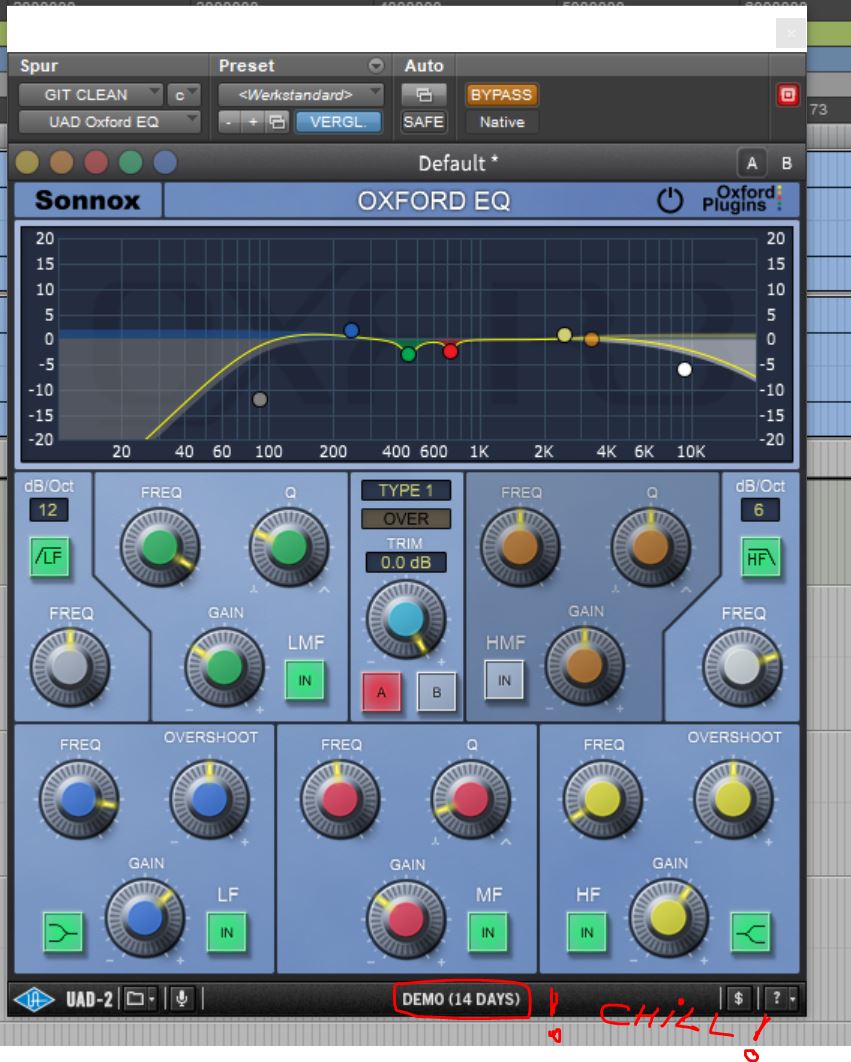Open the UAD Oxford EQ plugin selector
851x1062 pixels.
[x=109, y=122]
